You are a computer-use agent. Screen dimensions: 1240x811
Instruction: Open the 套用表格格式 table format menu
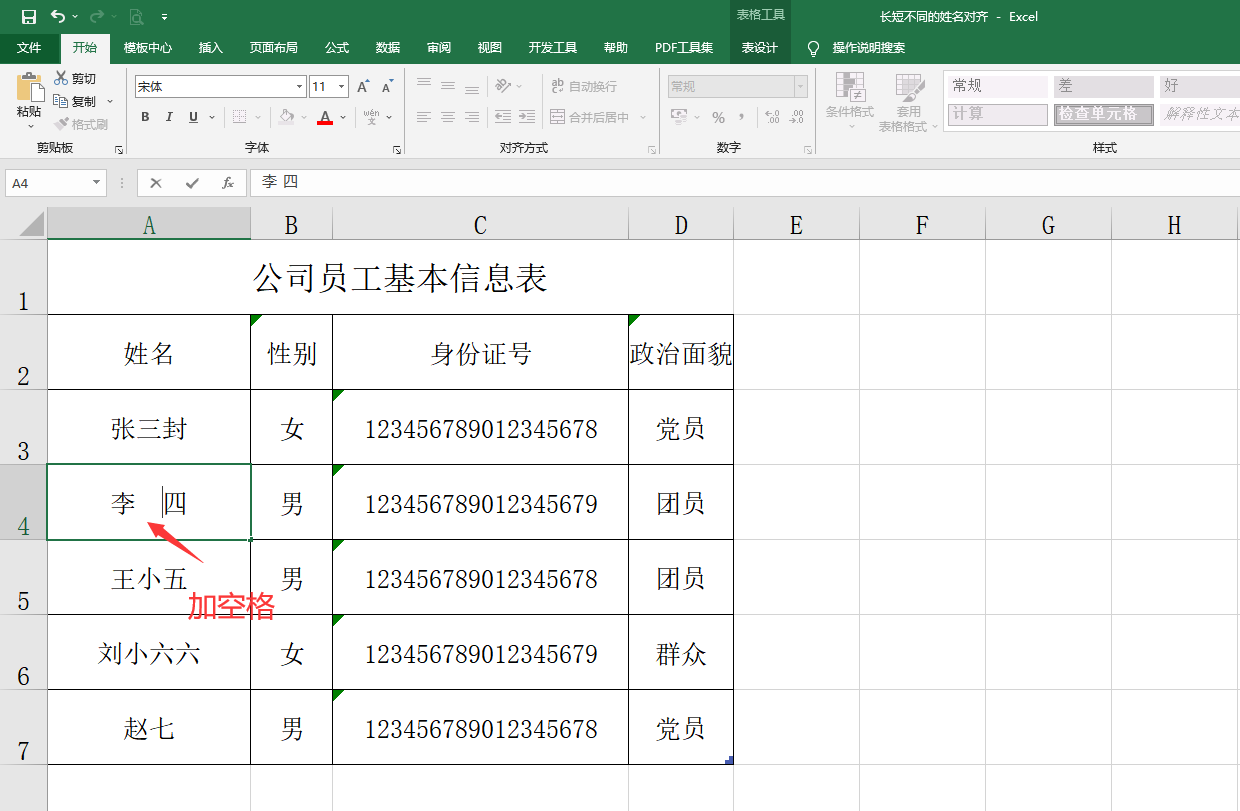[908, 101]
